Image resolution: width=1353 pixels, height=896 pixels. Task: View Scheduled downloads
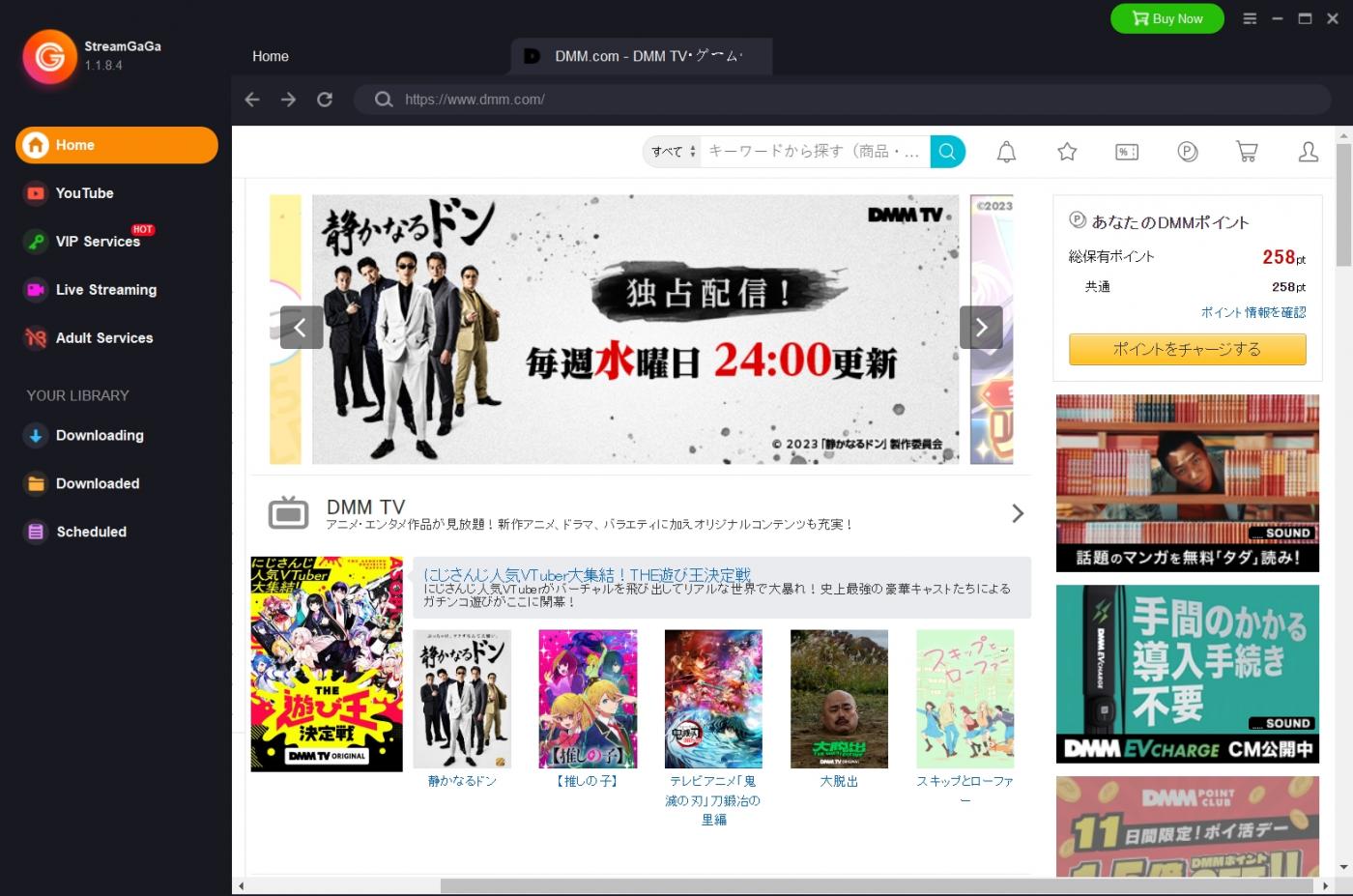(91, 532)
